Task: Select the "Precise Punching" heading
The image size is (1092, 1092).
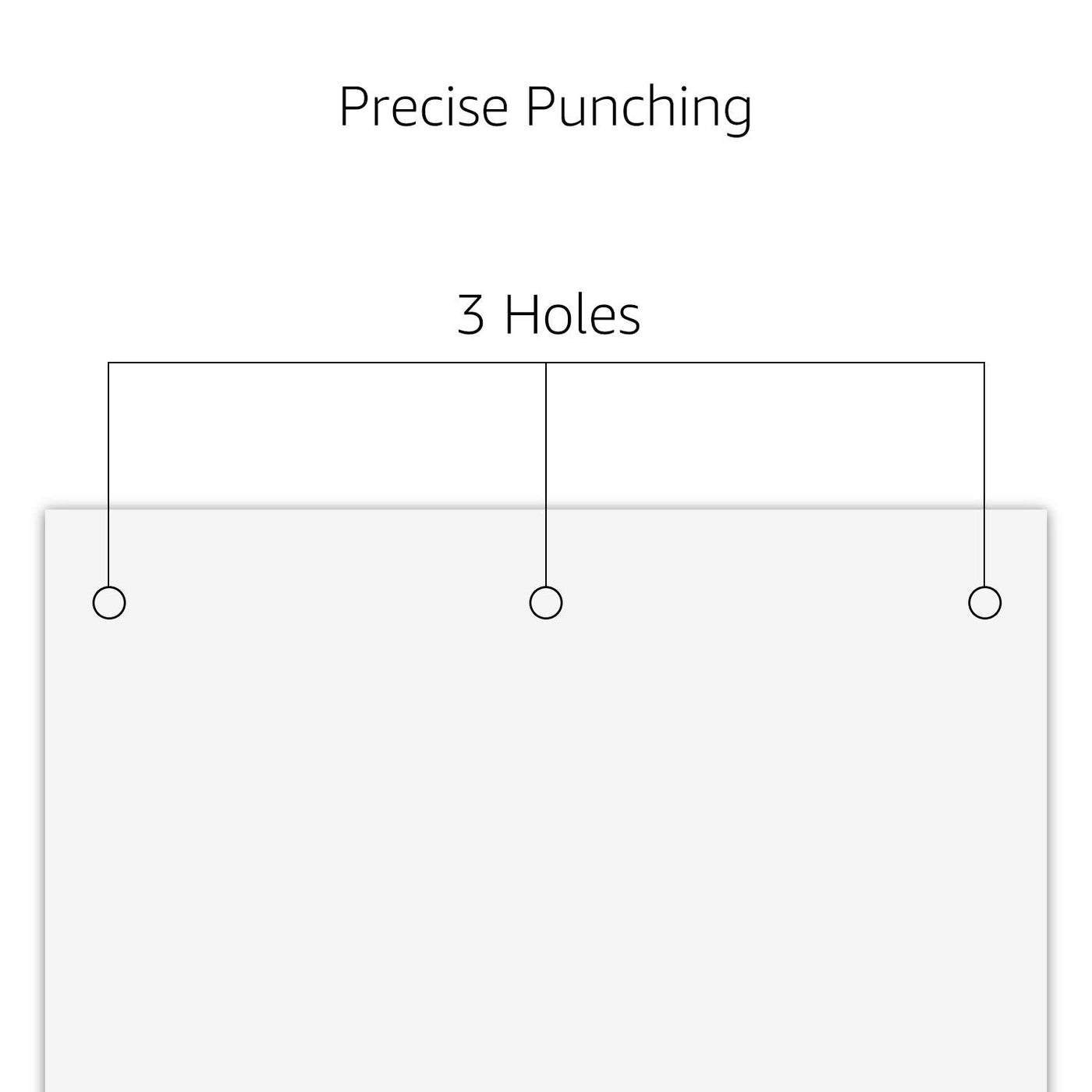Action: (x=546, y=108)
